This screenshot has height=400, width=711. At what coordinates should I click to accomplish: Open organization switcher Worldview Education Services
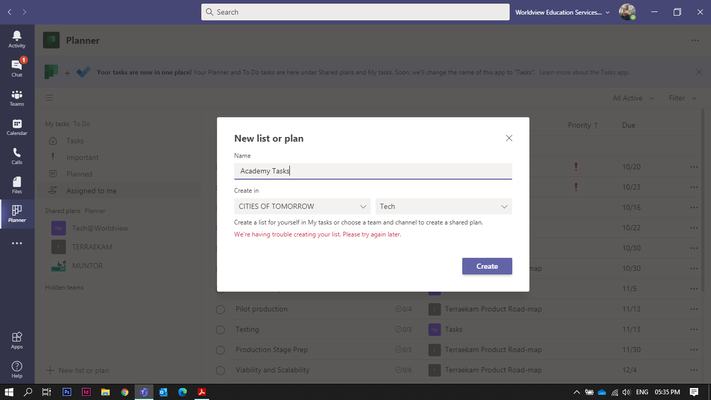tap(562, 12)
